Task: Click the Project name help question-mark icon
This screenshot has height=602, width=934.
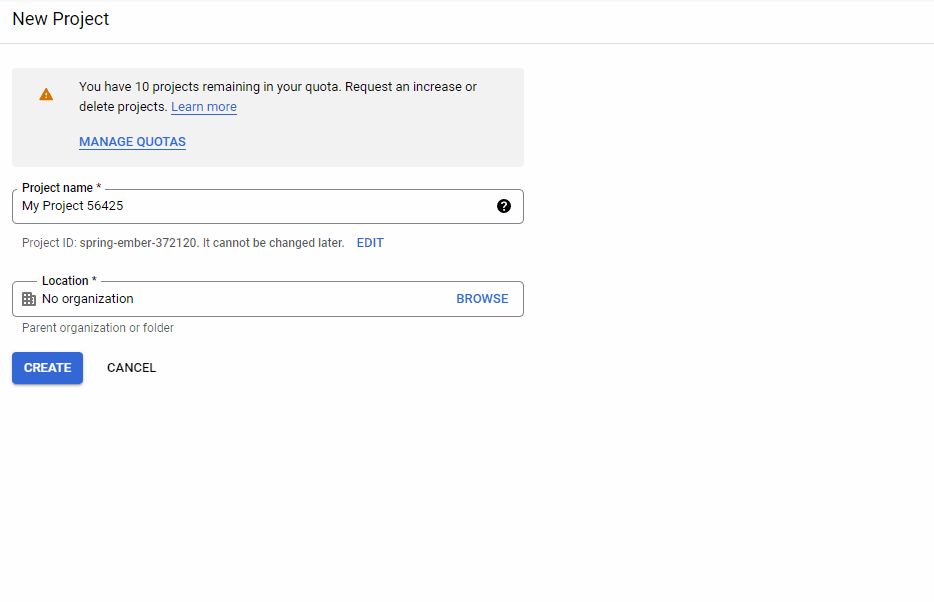Action: coord(504,206)
